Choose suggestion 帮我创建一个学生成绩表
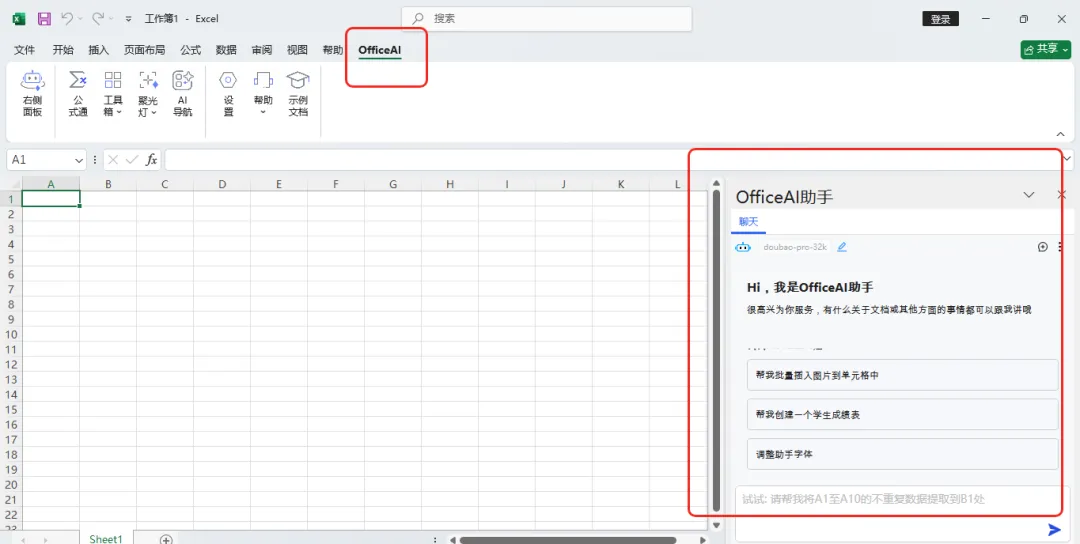This screenshot has width=1080, height=544. click(x=902, y=415)
